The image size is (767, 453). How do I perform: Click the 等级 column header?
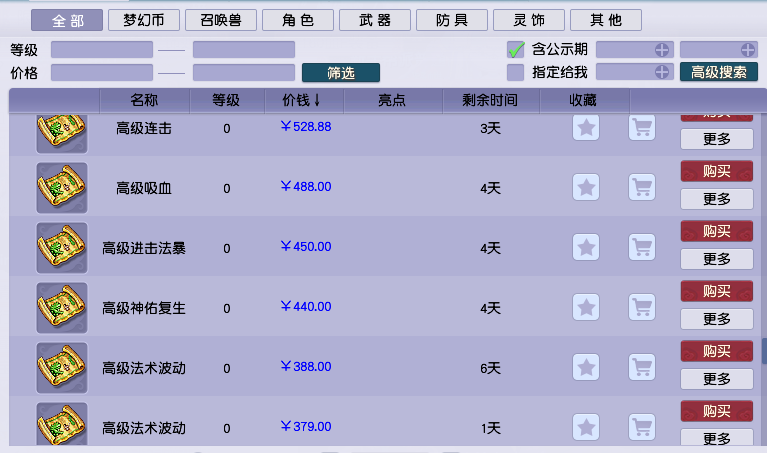(226, 100)
